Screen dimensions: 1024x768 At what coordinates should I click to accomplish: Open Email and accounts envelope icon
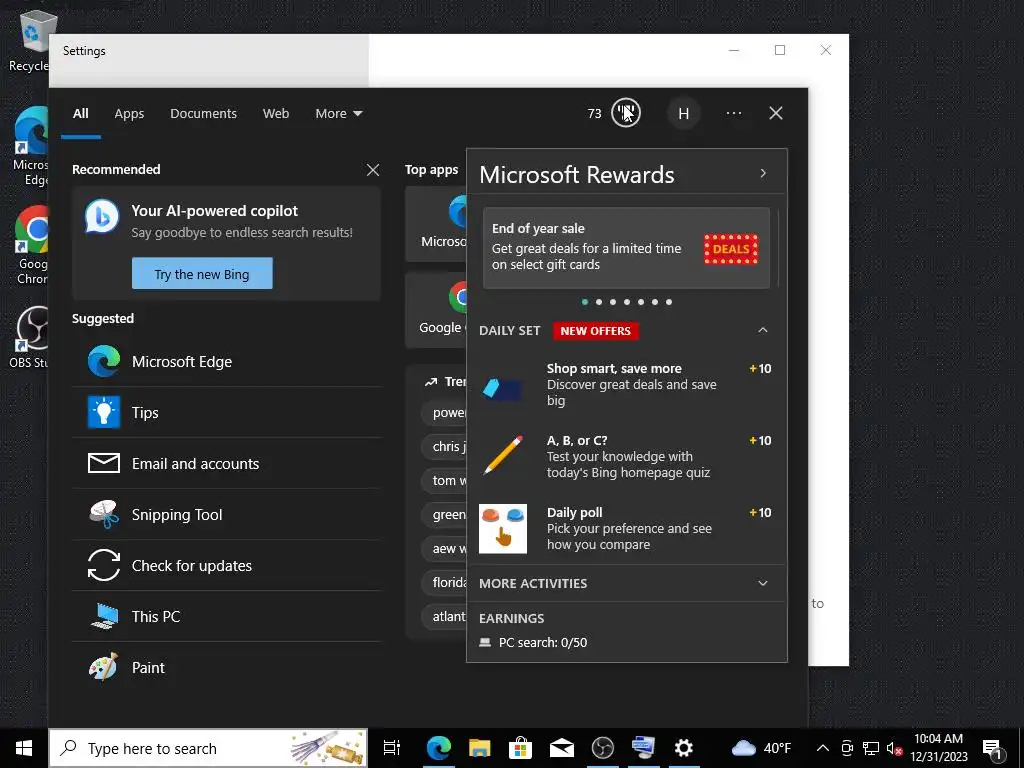tap(104, 463)
